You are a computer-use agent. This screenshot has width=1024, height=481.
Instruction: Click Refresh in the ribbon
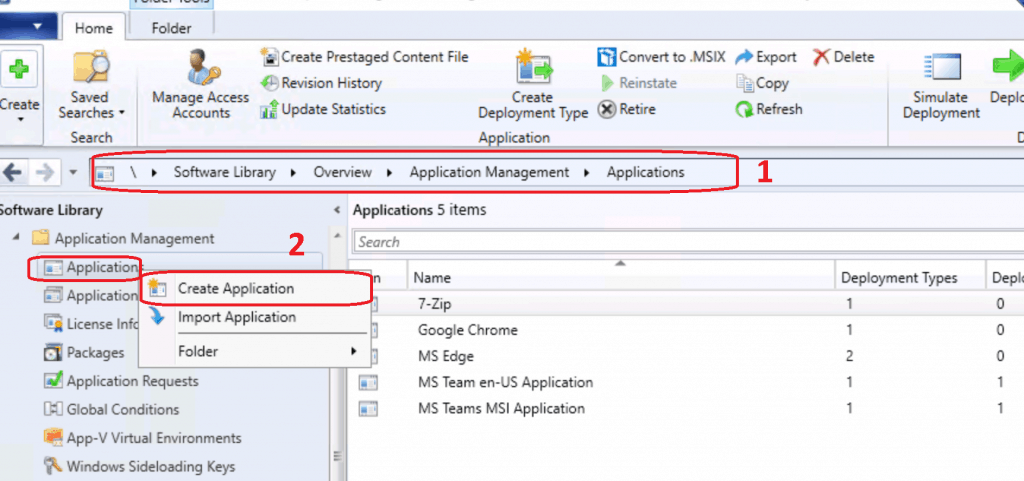(769, 109)
